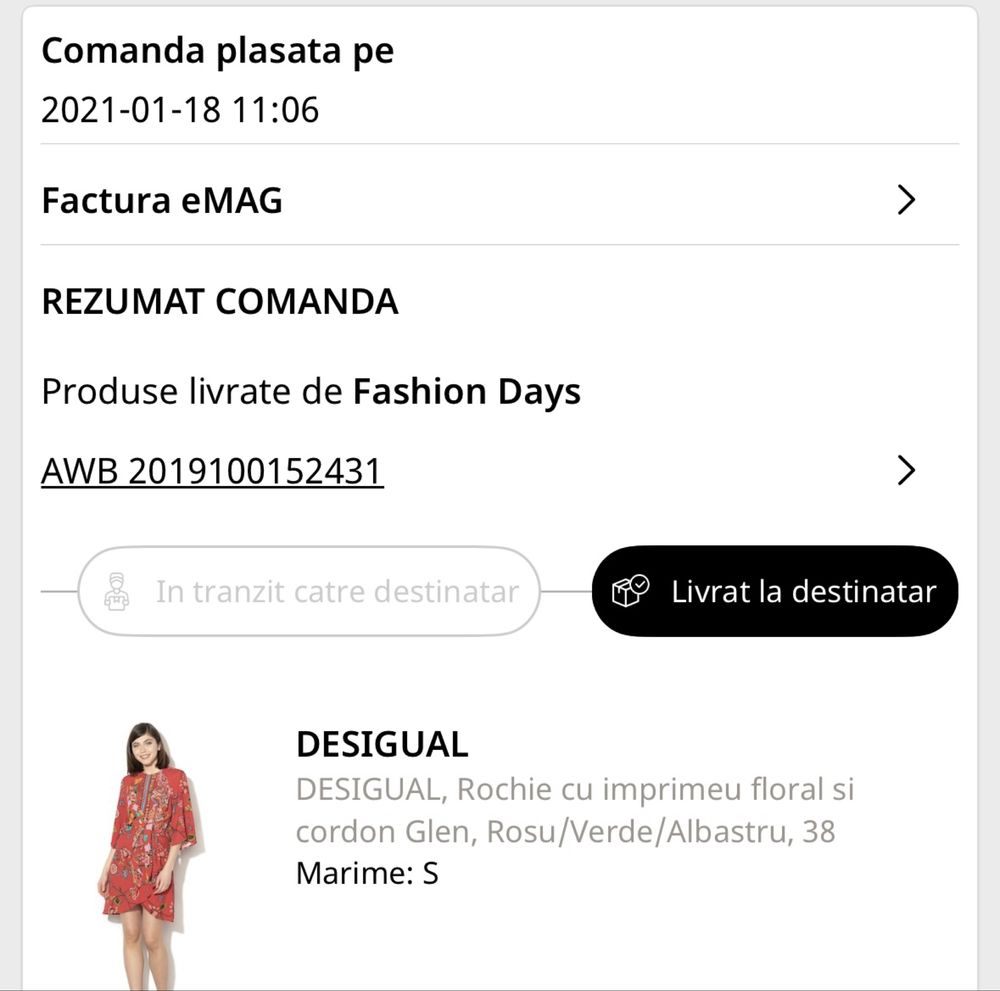Click the Fashion Days seller name
The image size is (1000, 991).
(467, 391)
